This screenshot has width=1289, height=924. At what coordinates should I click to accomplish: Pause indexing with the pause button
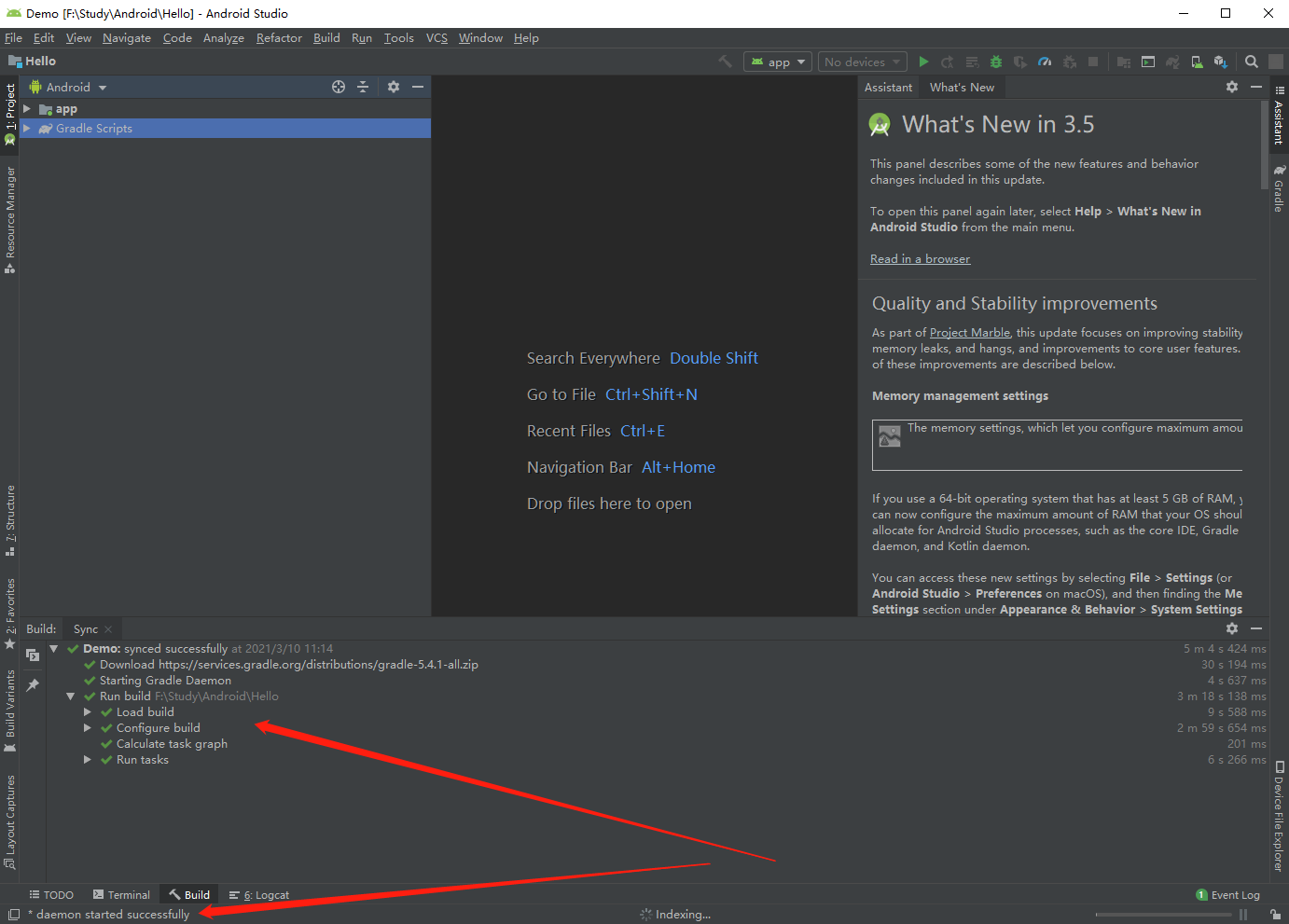click(1243, 915)
